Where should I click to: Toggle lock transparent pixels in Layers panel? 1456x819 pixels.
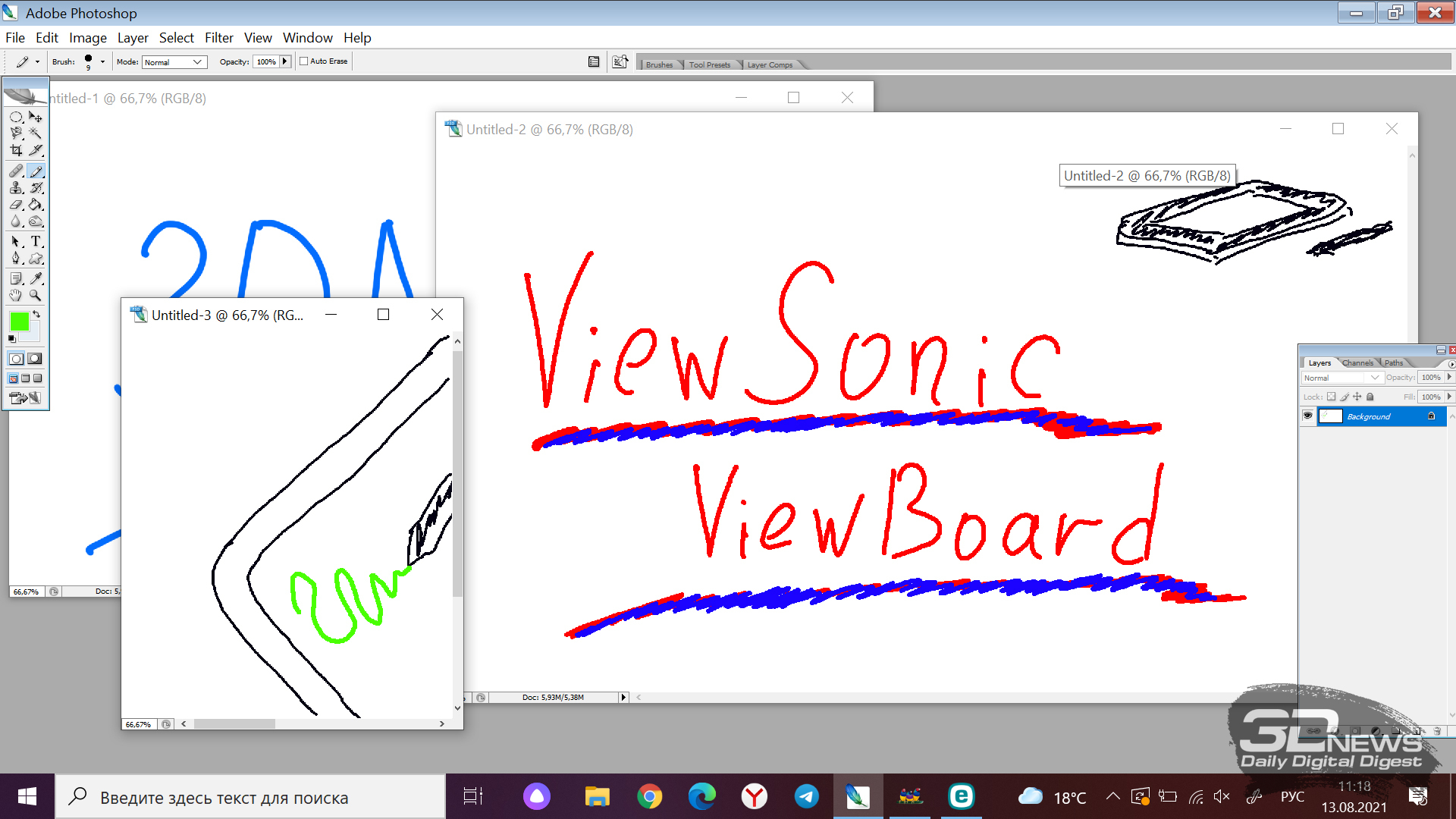coord(1331,397)
